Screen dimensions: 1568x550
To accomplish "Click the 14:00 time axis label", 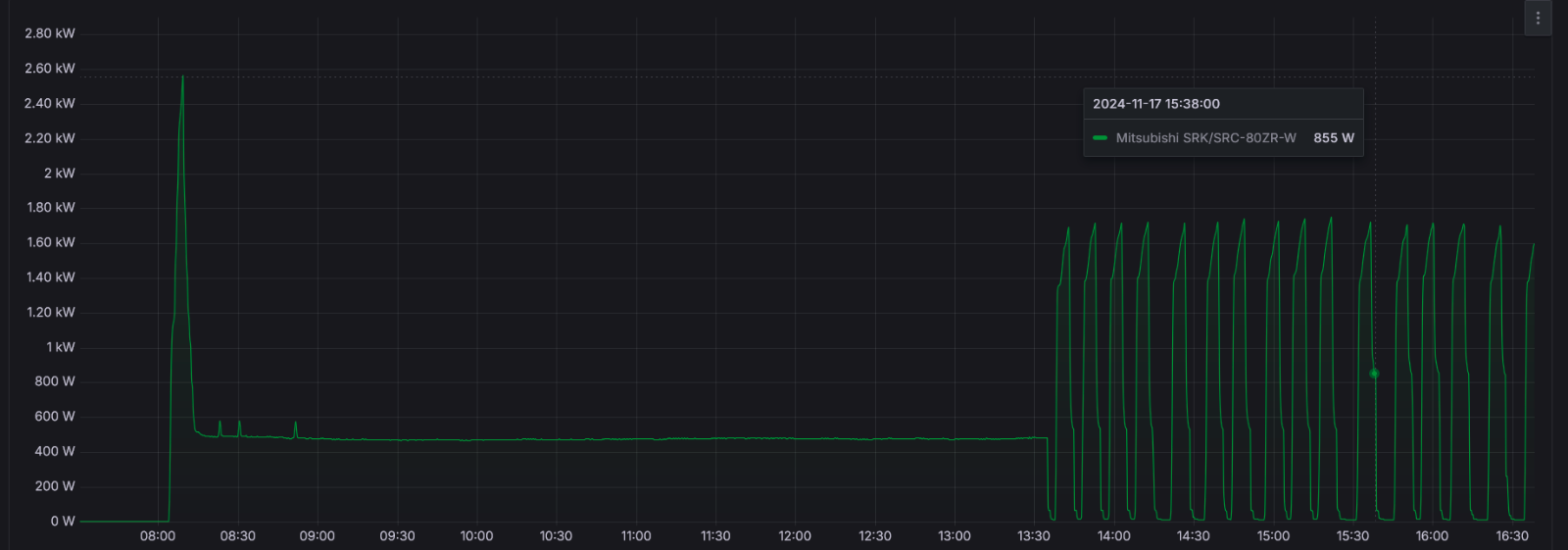I will [1114, 536].
